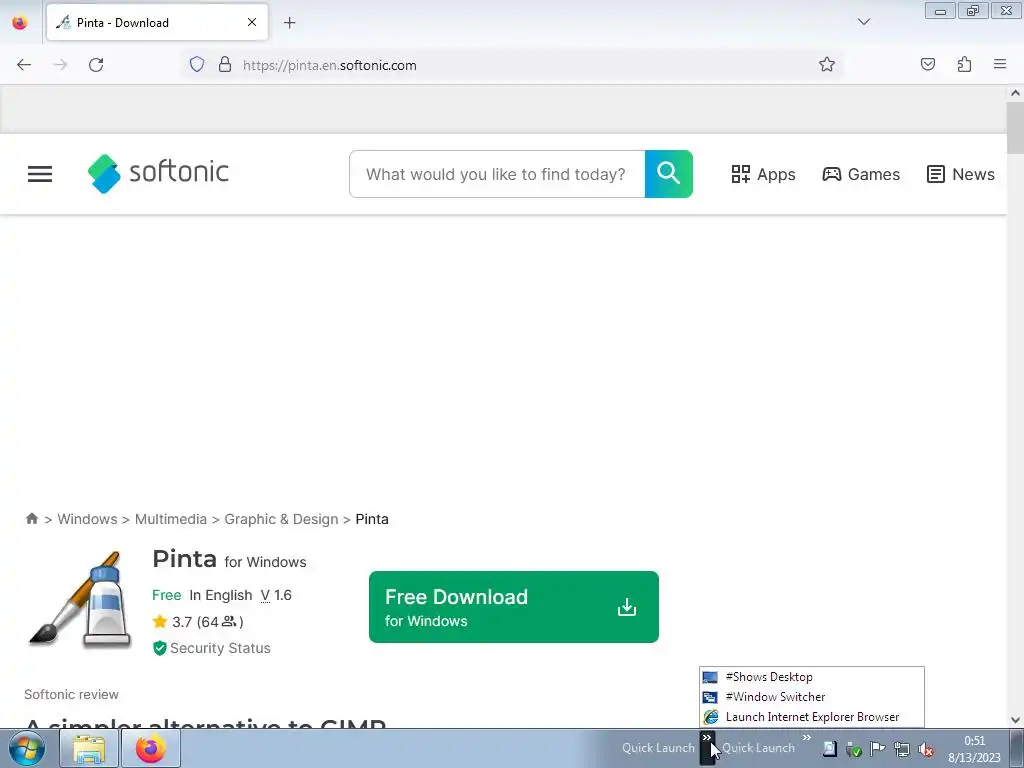Open the News section
This screenshot has height=768, width=1024.
961,174
